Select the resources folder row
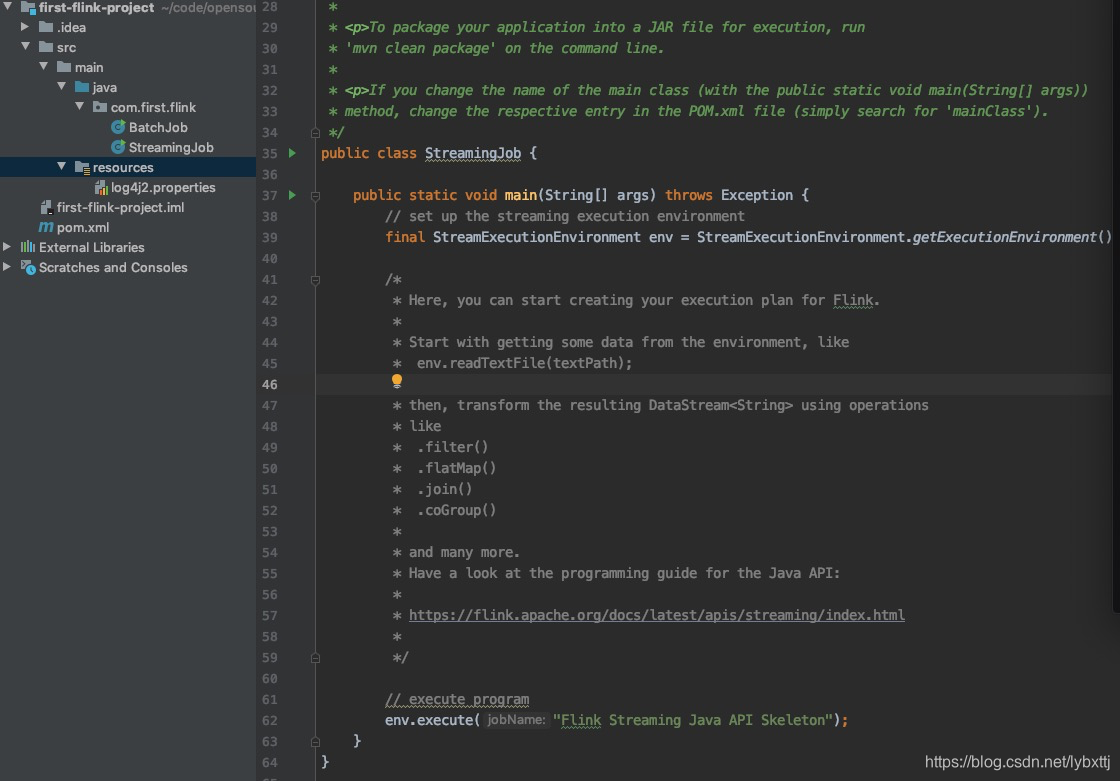This screenshot has height=781, width=1120. click(128, 167)
